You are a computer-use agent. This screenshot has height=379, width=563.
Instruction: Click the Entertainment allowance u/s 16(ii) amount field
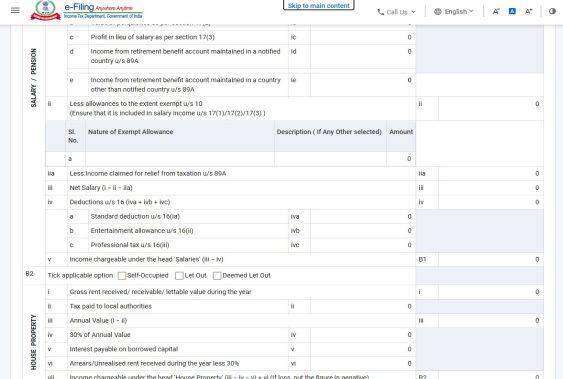coord(363,231)
